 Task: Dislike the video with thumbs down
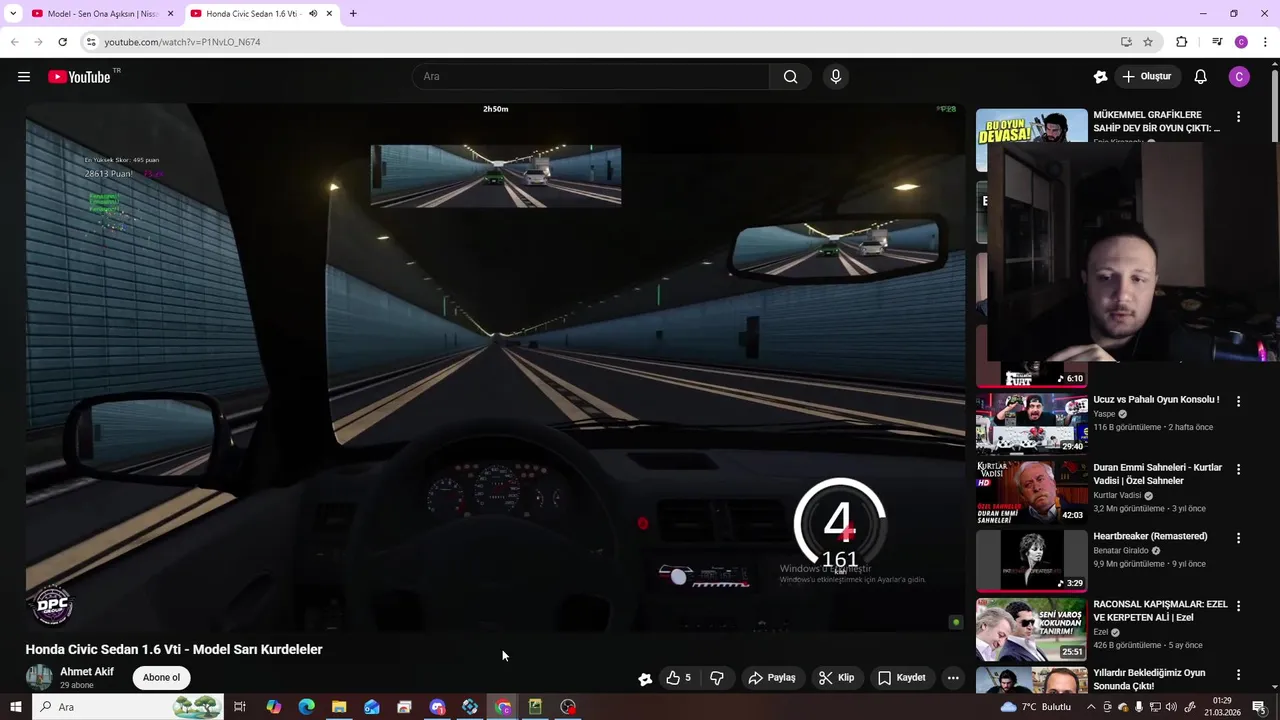pyautogui.click(x=717, y=678)
